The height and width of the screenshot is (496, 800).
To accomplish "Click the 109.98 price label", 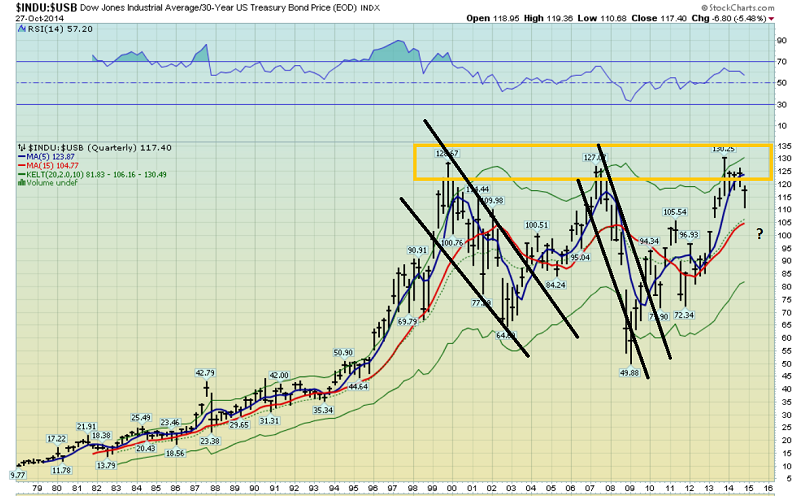I will tap(492, 201).
